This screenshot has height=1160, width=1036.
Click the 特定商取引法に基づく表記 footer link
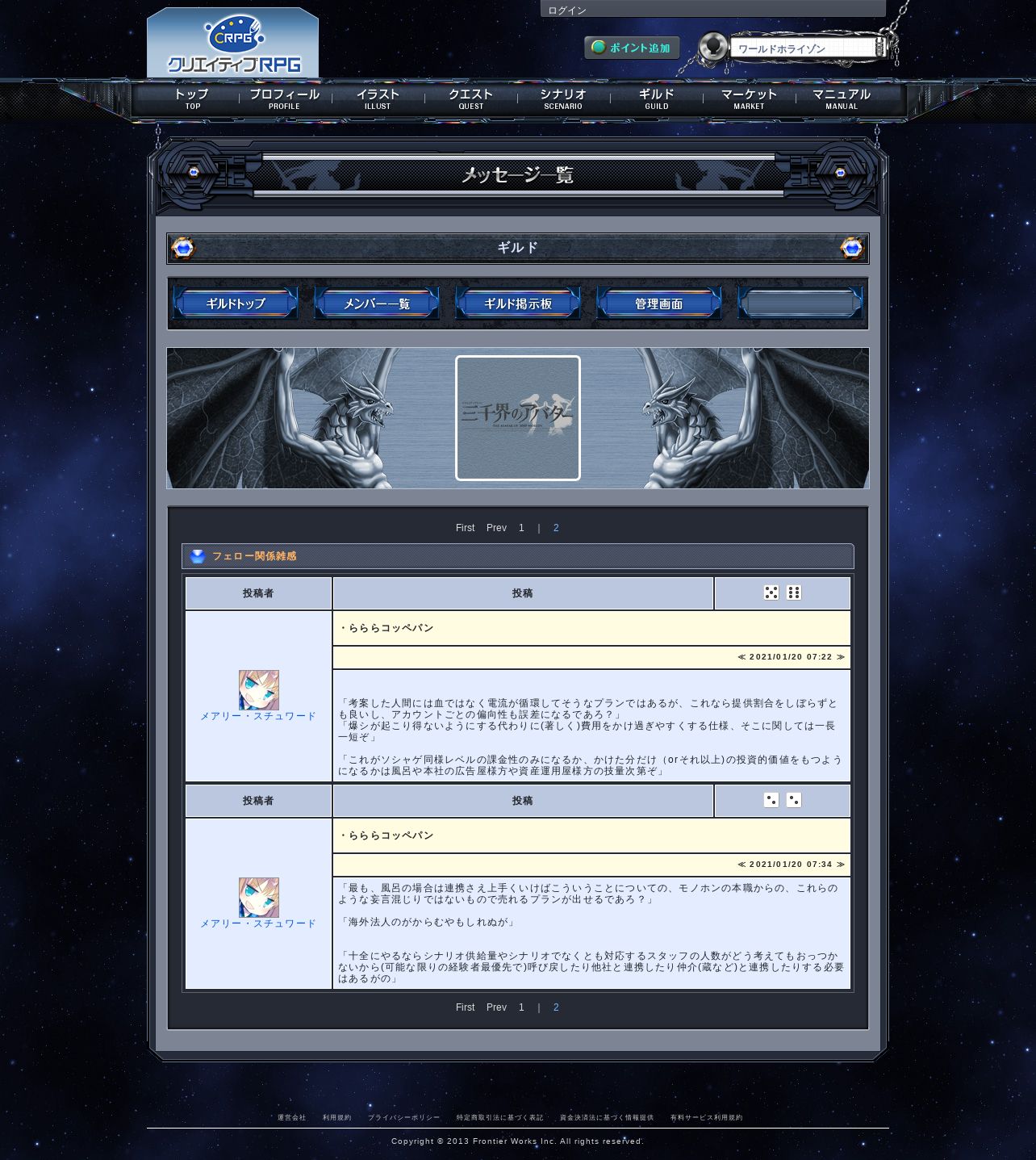(500, 1118)
